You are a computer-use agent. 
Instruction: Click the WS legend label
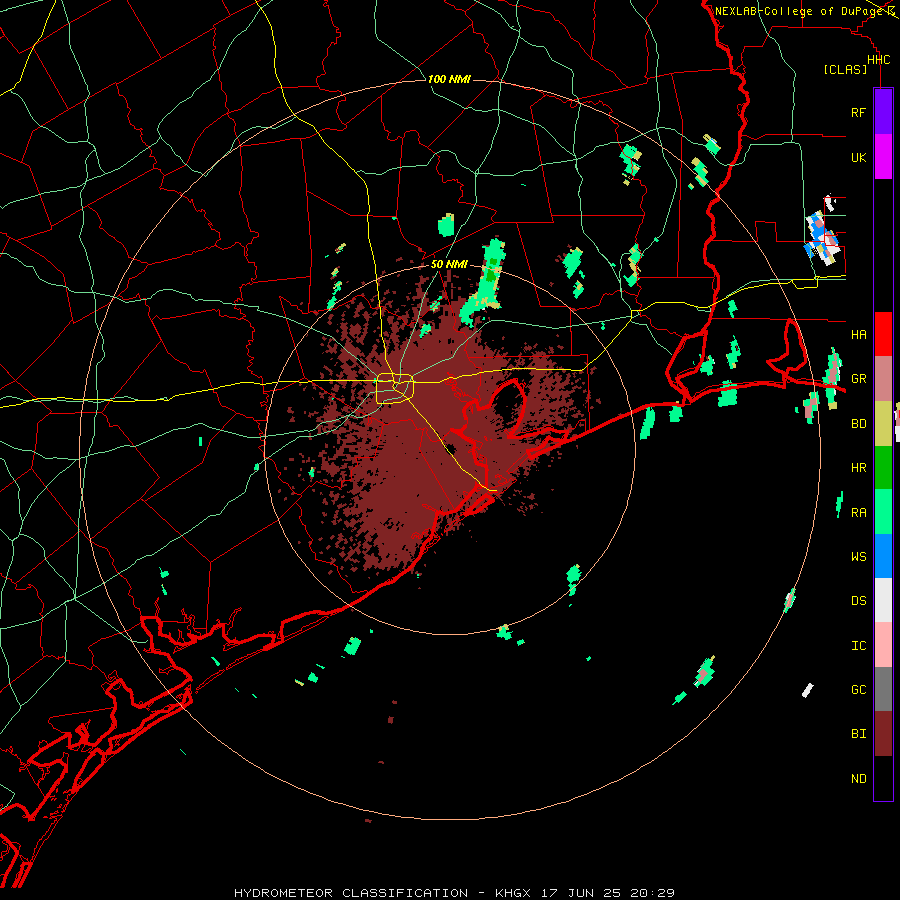click(858, 556)
